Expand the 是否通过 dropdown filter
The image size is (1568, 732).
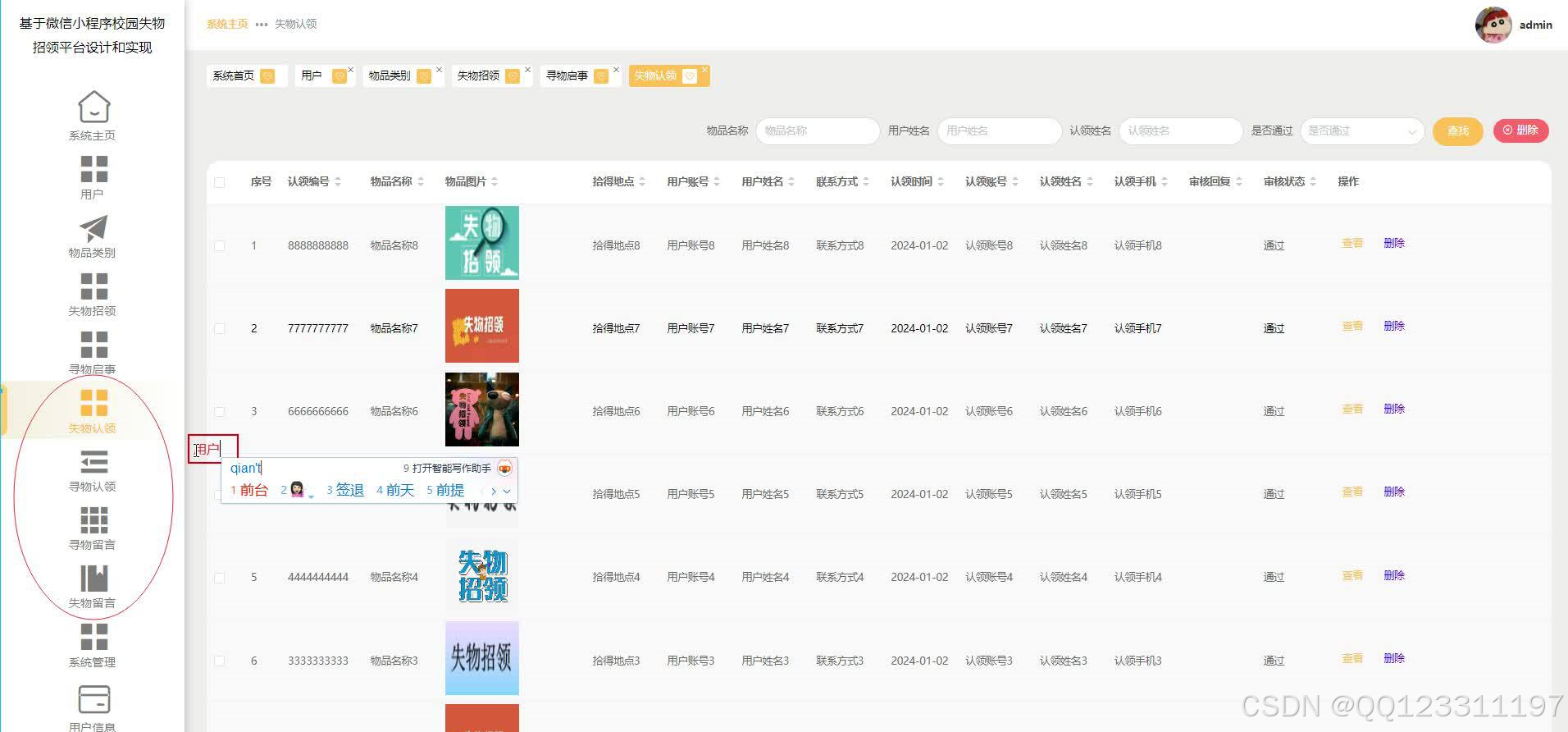point(1361,130)
